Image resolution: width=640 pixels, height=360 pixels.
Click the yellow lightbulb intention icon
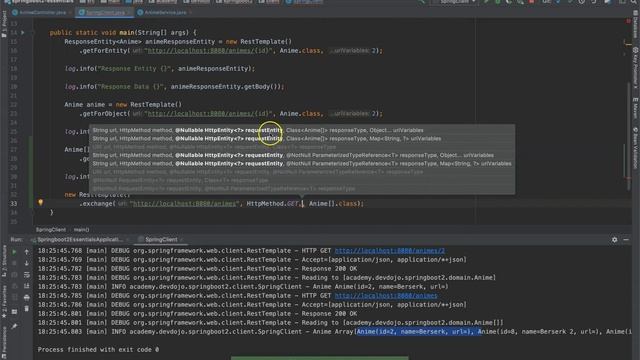click(x=40, y=202)
